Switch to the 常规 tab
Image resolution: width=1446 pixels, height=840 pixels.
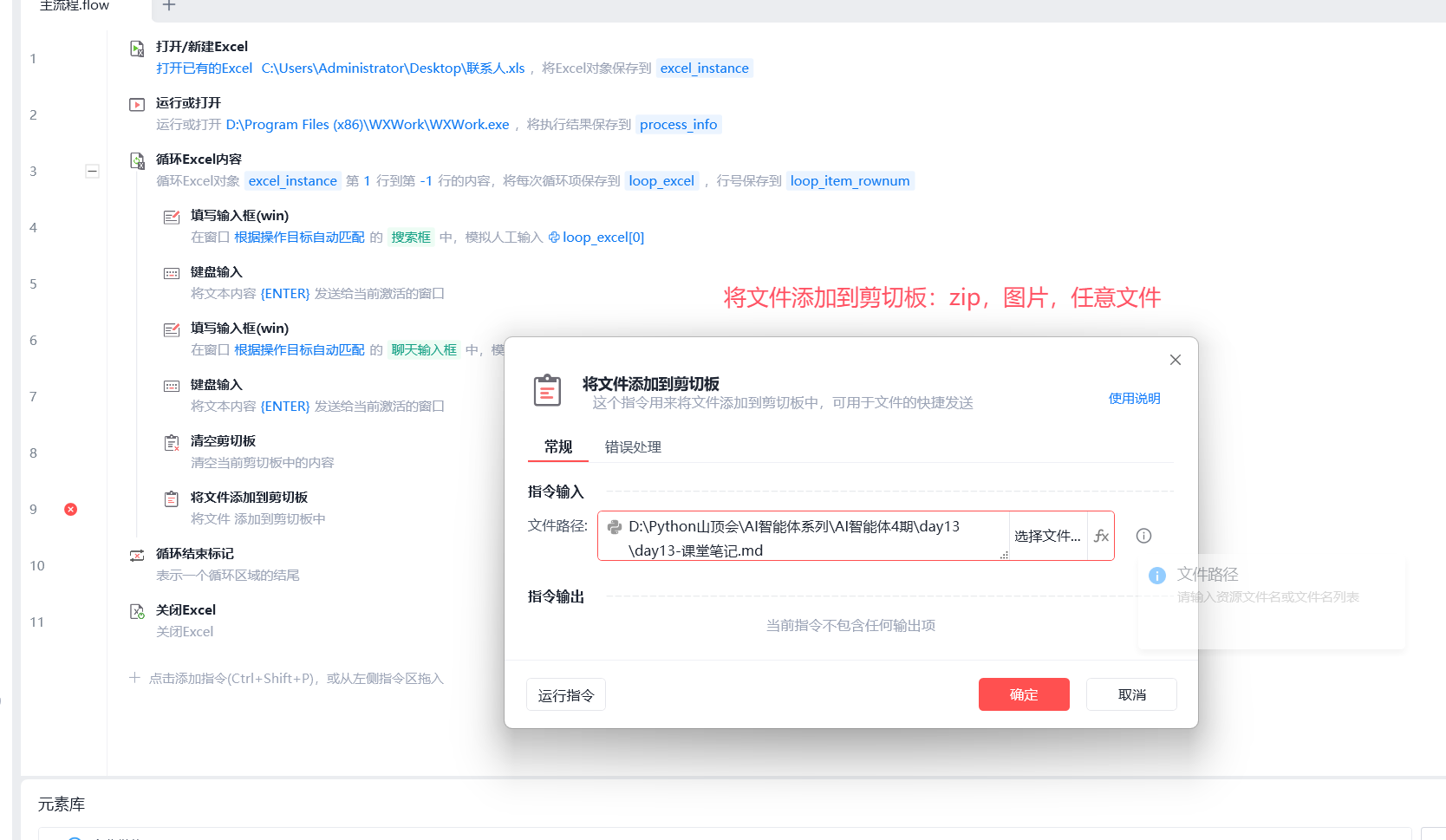558,447
